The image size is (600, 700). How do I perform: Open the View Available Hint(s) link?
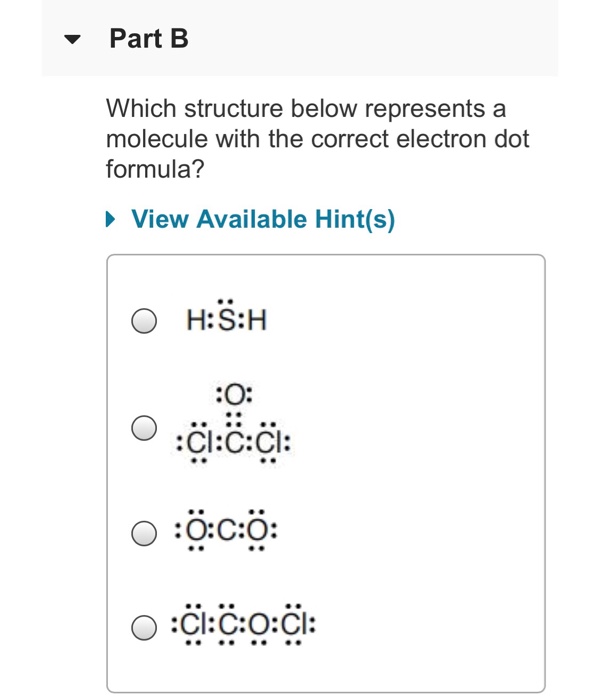(263, 219)
